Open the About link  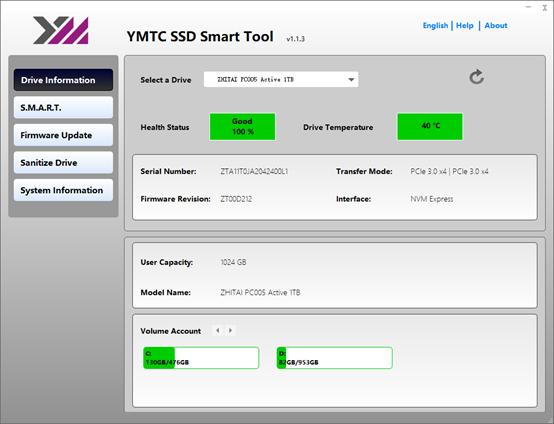tap(496, 25)
